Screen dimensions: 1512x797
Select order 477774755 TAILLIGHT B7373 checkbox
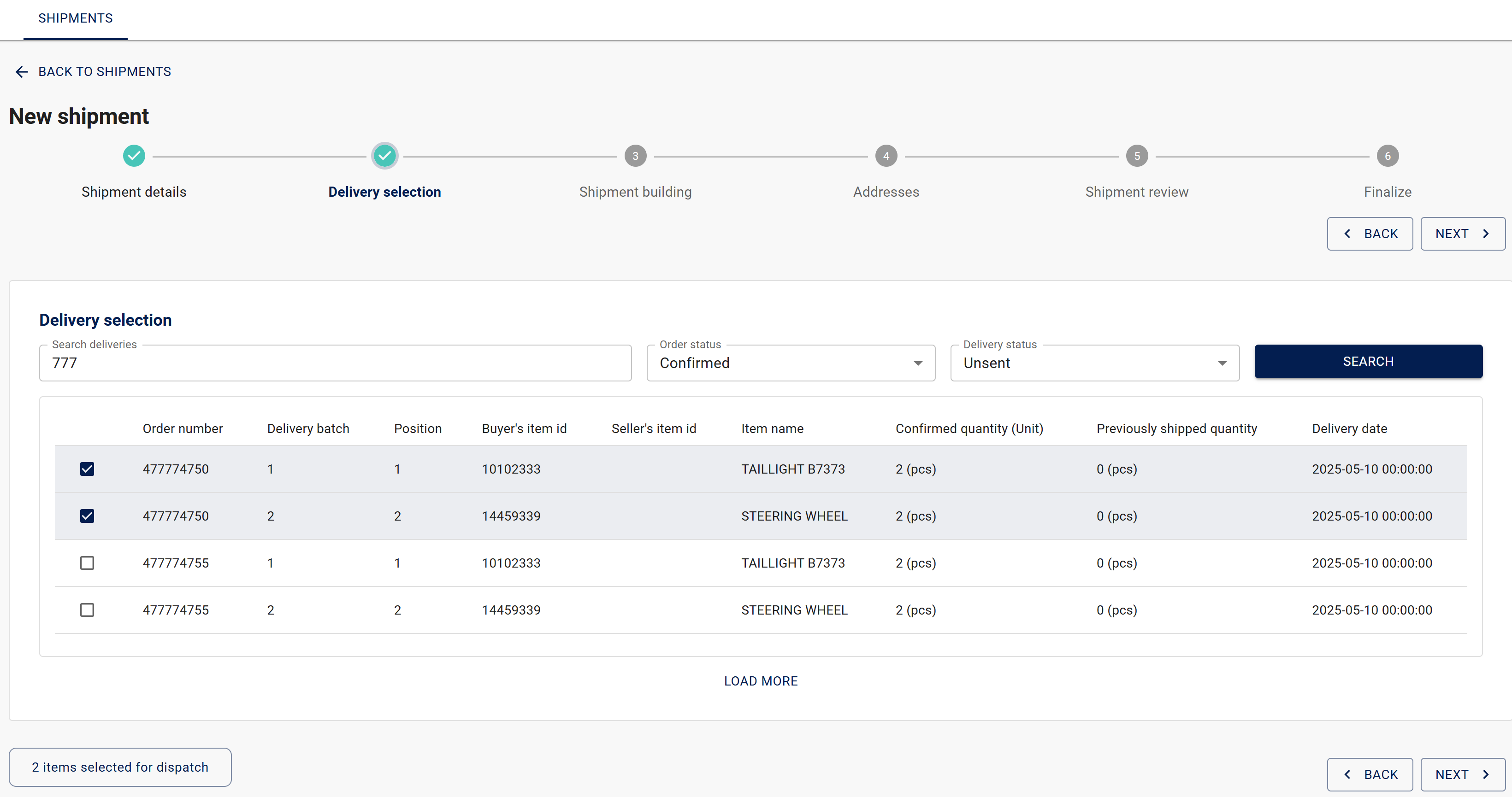click(x=87, y=563)
